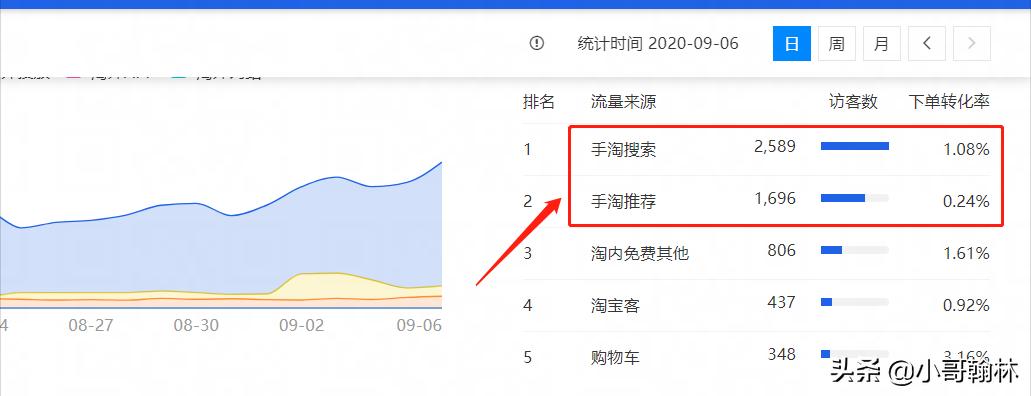Viewport: 1031px width, 396px height.
Task: Click the 08-30 axis label
Action: pos(196,325)
